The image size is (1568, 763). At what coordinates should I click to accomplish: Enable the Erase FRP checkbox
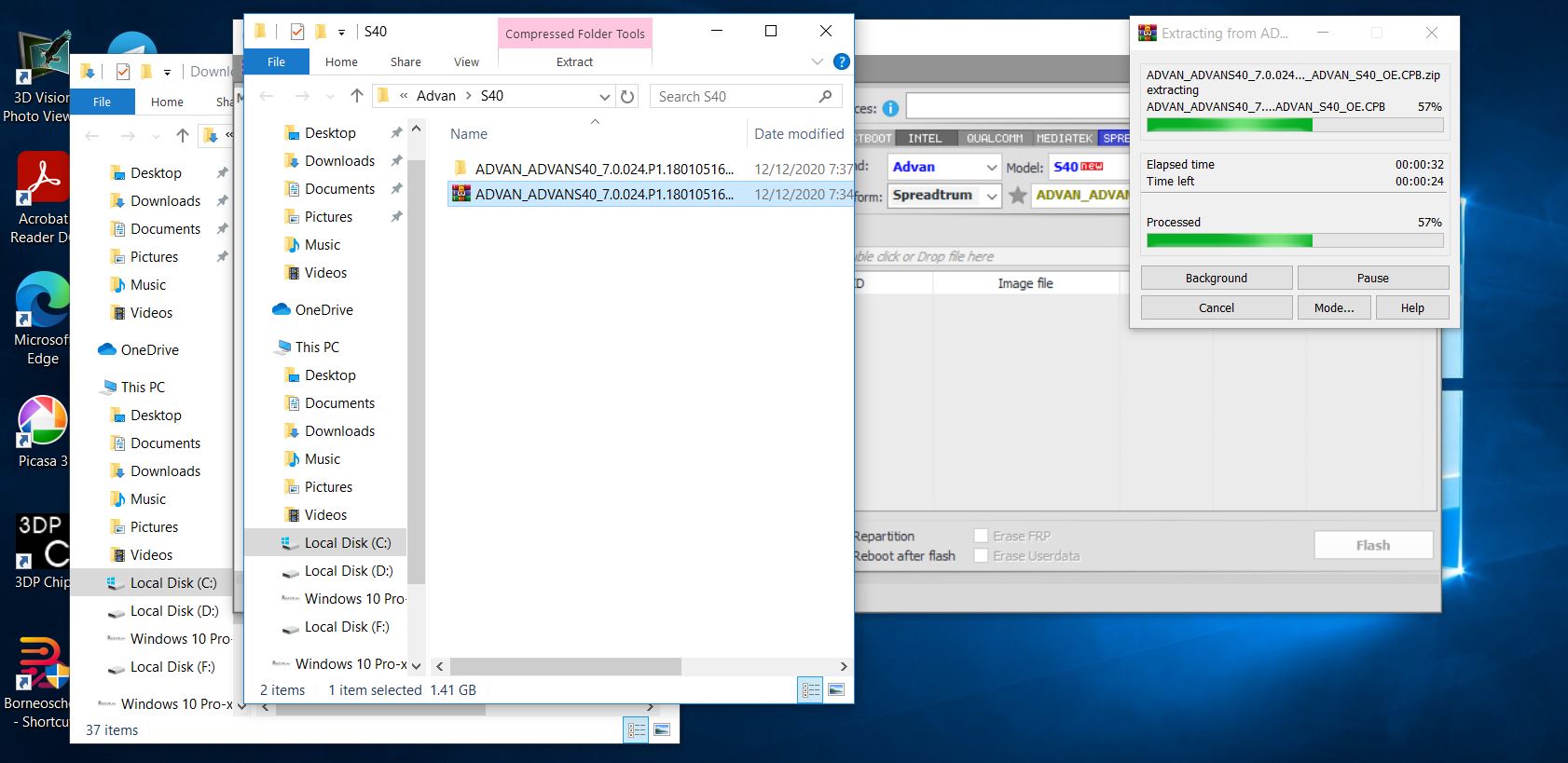(981, 536)
